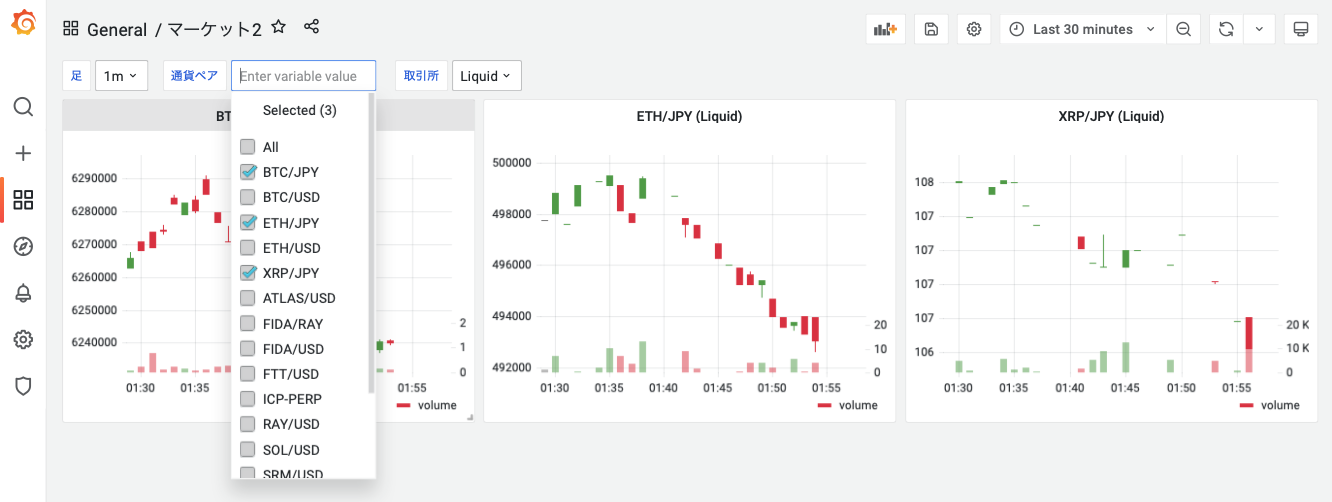Focus the Enter variable value field
The width and height of the screenshot is (1332, 502).
[x=304, y=76]
